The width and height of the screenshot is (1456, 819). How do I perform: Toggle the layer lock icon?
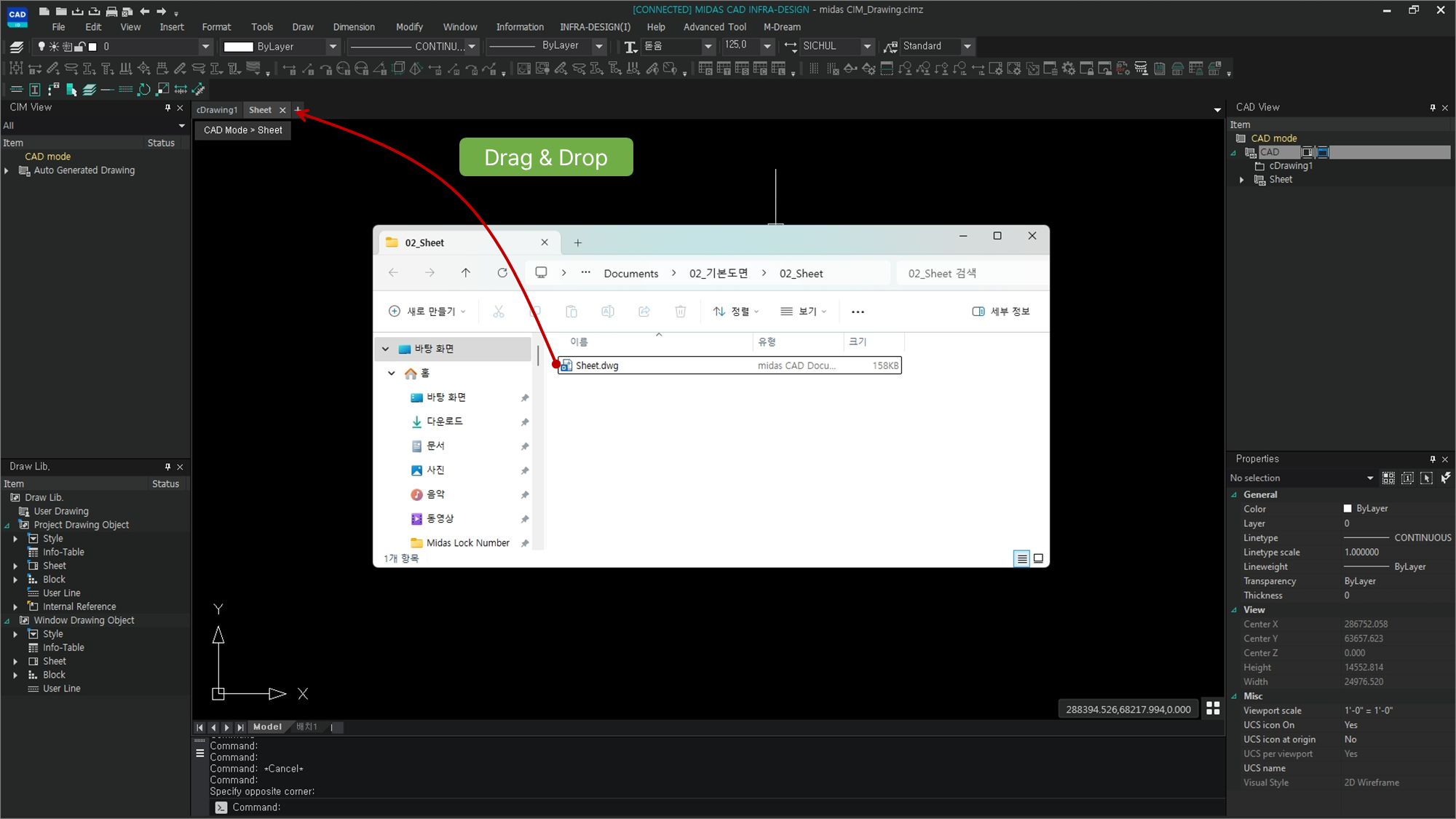[79, 47]
